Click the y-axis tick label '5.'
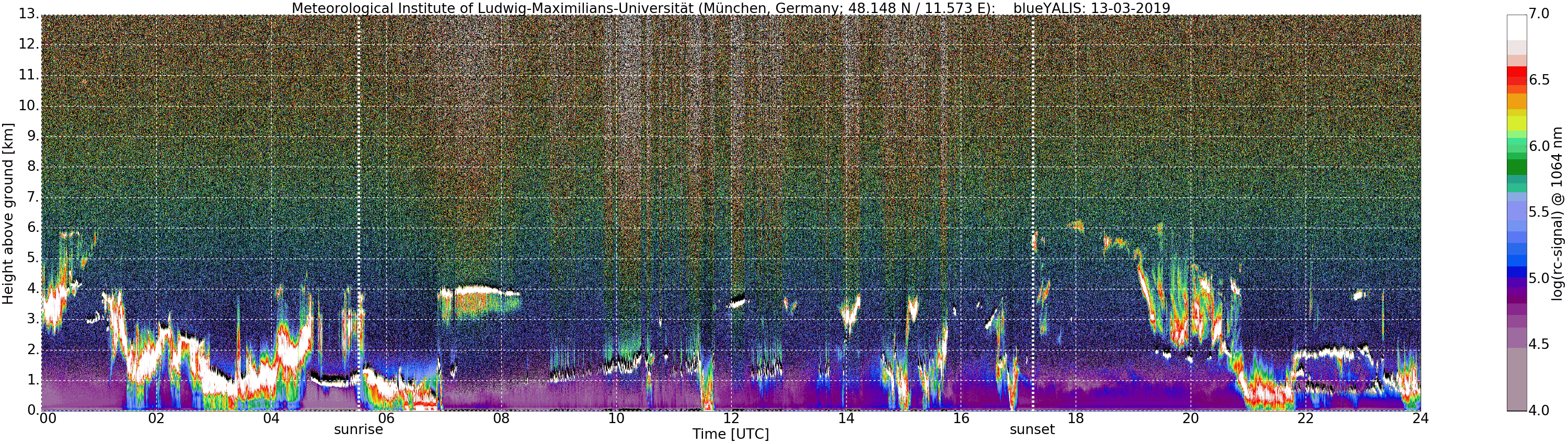The height and width of the screenshot is (444, 1568). tap(33, 258)
